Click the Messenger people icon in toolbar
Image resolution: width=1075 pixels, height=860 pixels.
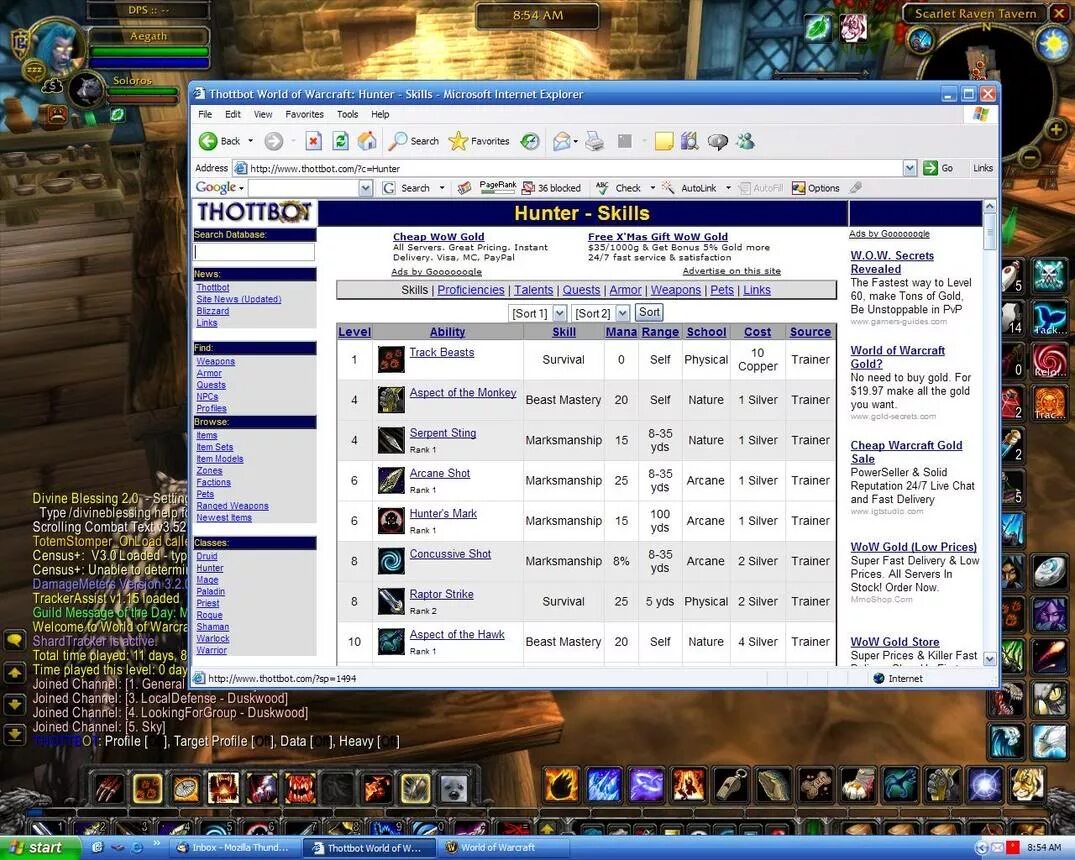(745, 141)
